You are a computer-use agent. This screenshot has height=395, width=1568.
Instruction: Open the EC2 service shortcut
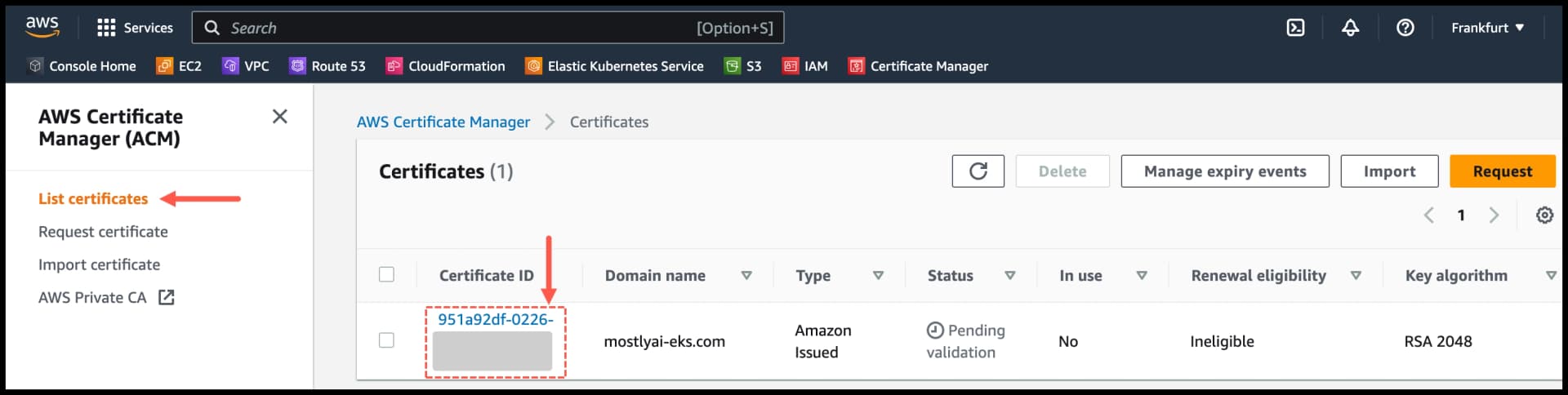coord(179,66)
